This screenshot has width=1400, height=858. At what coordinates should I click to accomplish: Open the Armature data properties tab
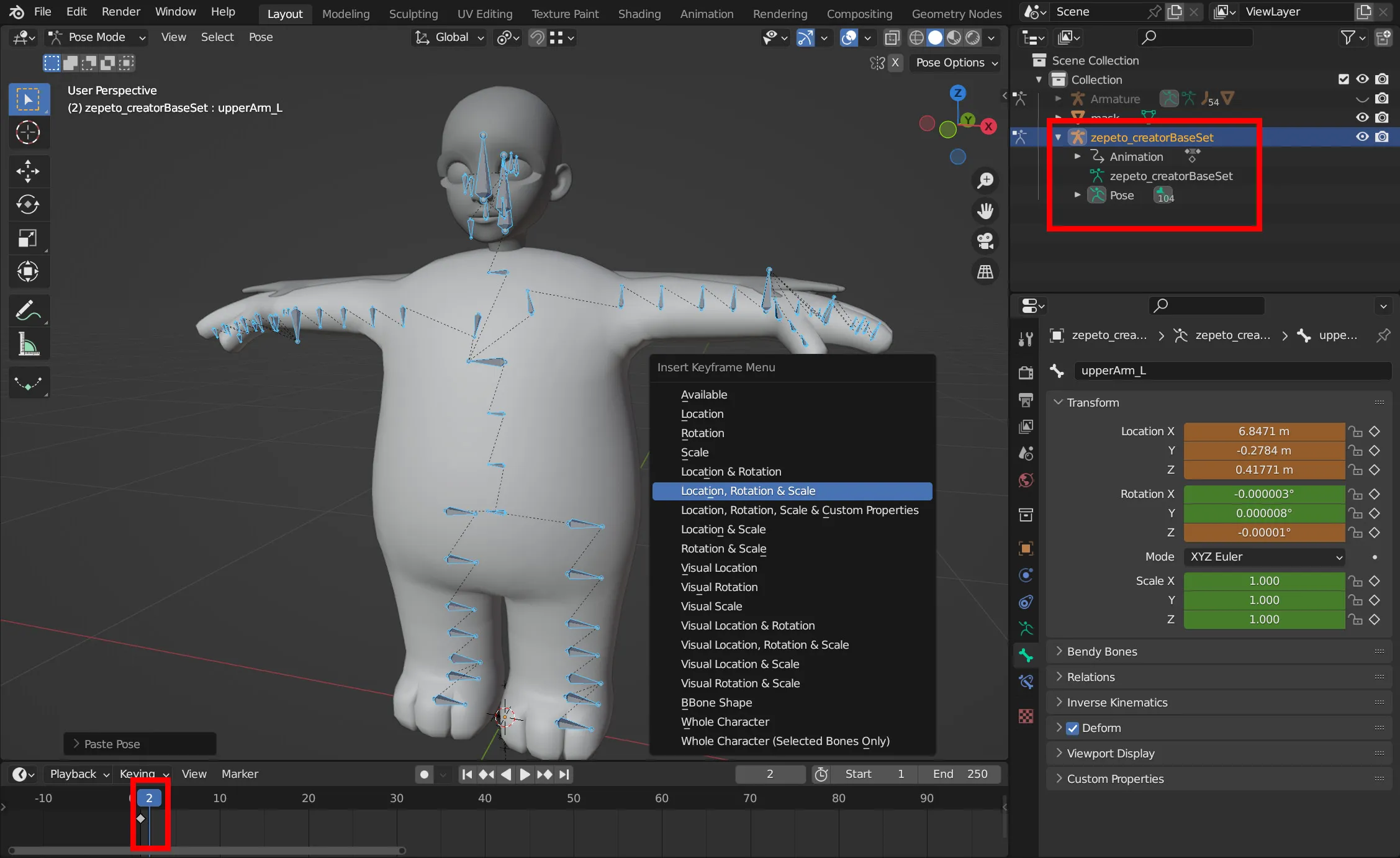point(1026,628)
